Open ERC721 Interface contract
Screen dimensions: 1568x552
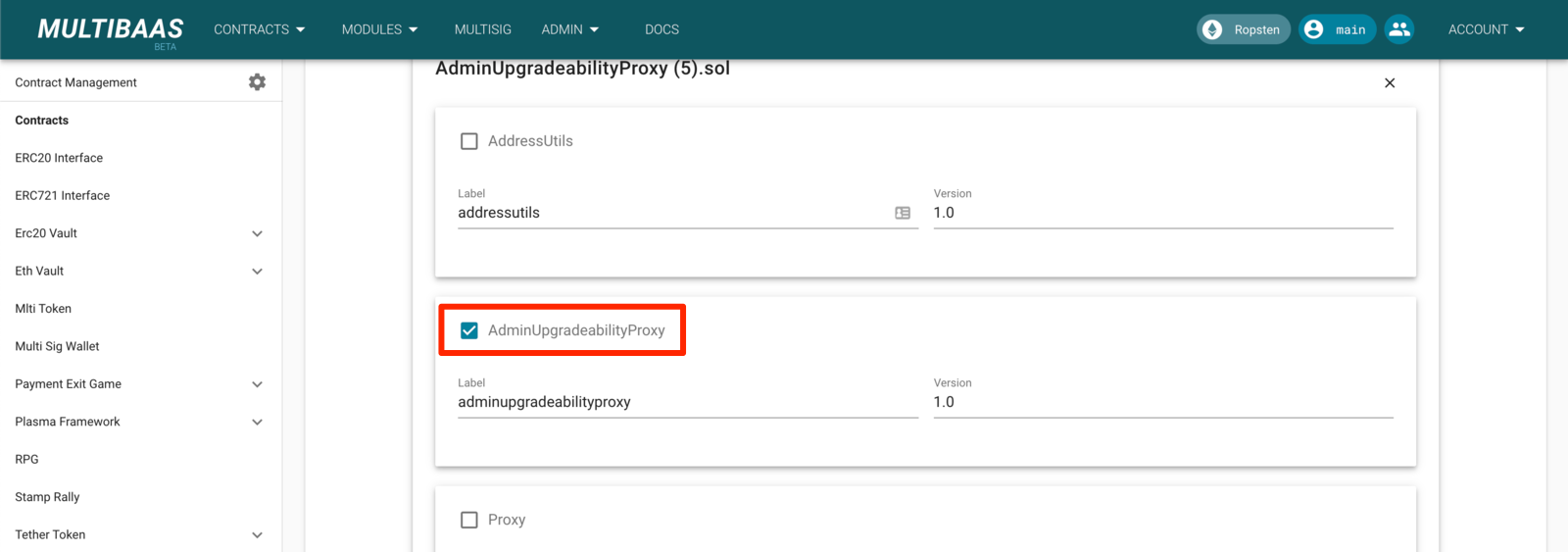click(x=63, y=196)
